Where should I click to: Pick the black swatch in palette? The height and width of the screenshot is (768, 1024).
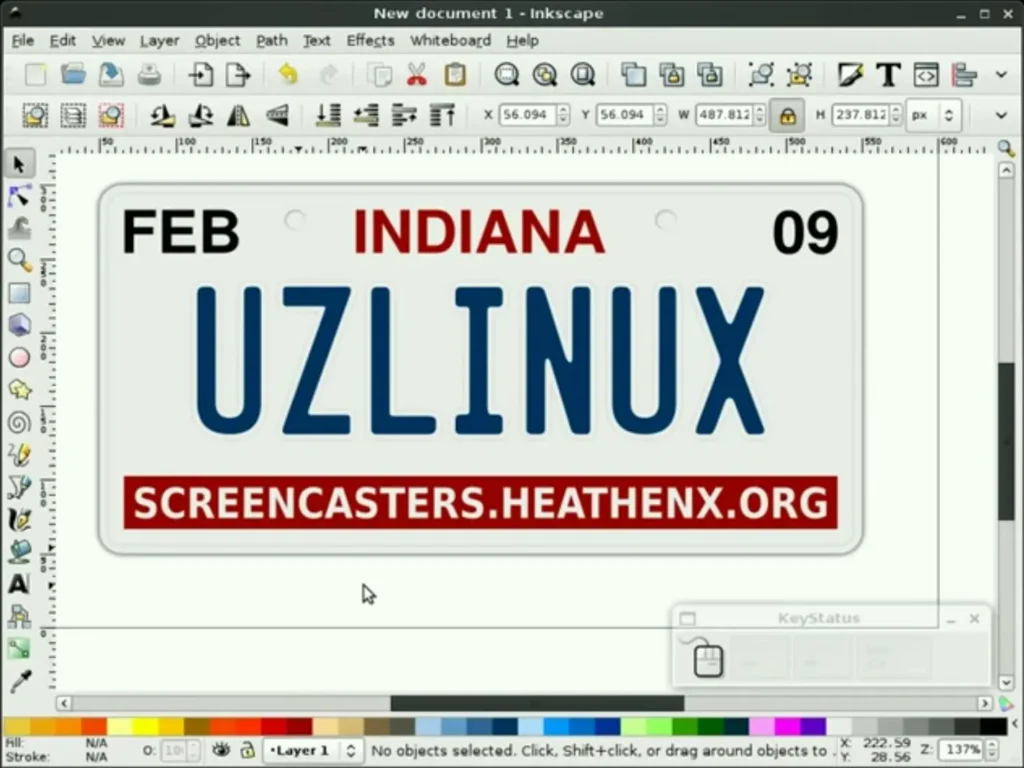tap(994, 726)
